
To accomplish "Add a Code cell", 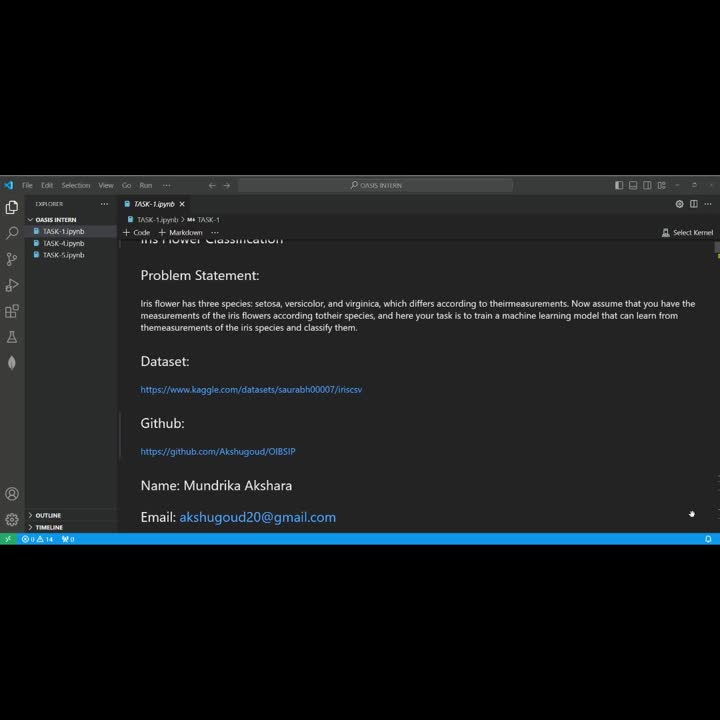I will pyautogui.click(x=136, y=232).
